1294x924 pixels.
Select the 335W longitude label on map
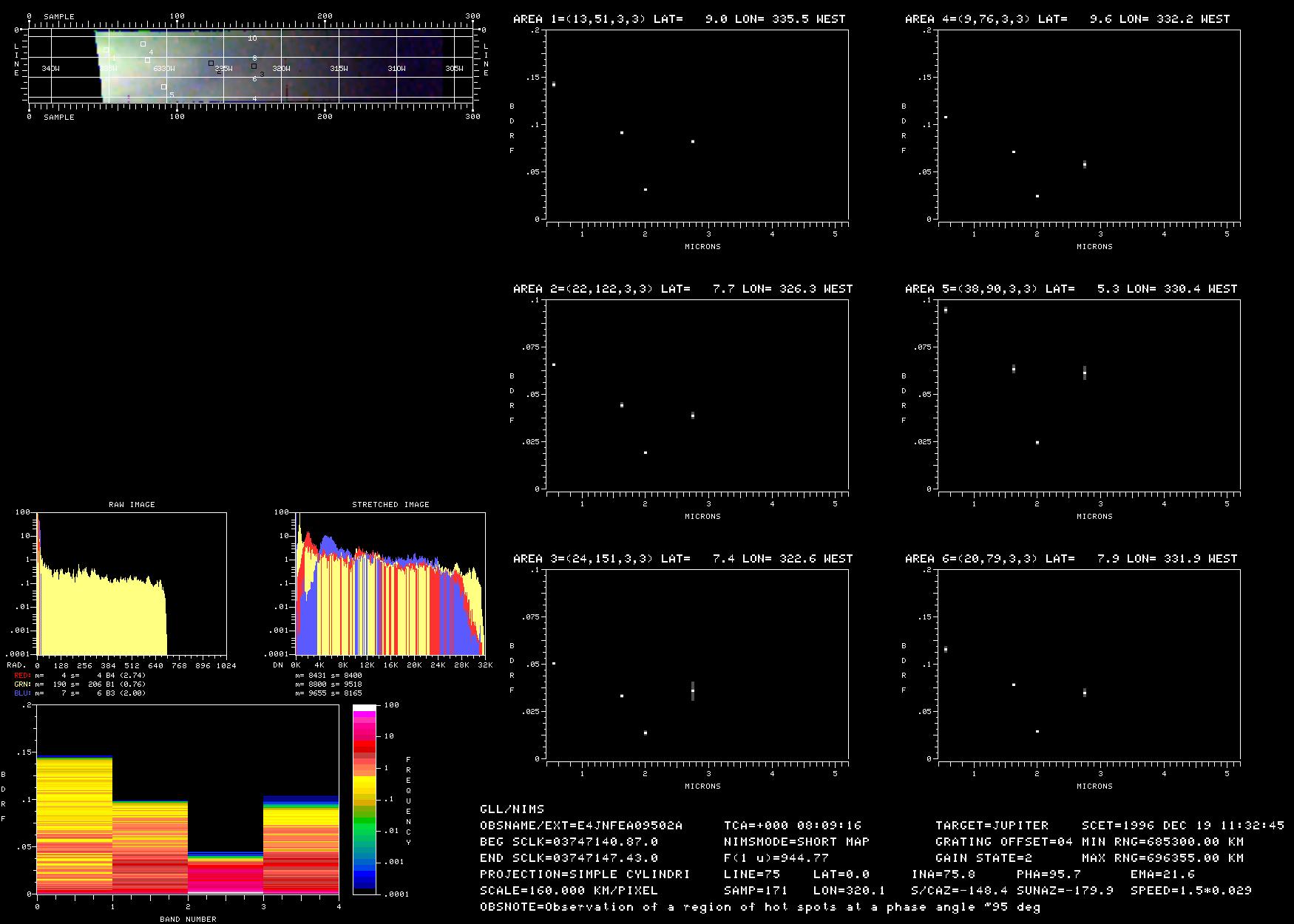coord(108,69)
